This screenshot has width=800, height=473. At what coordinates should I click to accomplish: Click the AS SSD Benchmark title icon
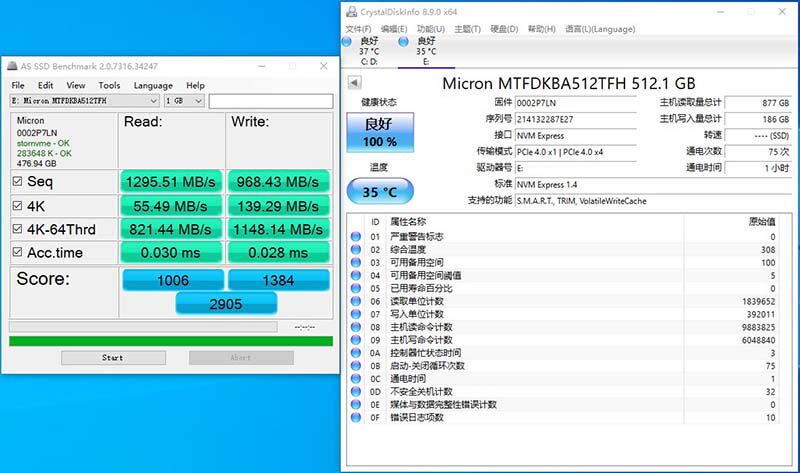(x=12, y=66)
